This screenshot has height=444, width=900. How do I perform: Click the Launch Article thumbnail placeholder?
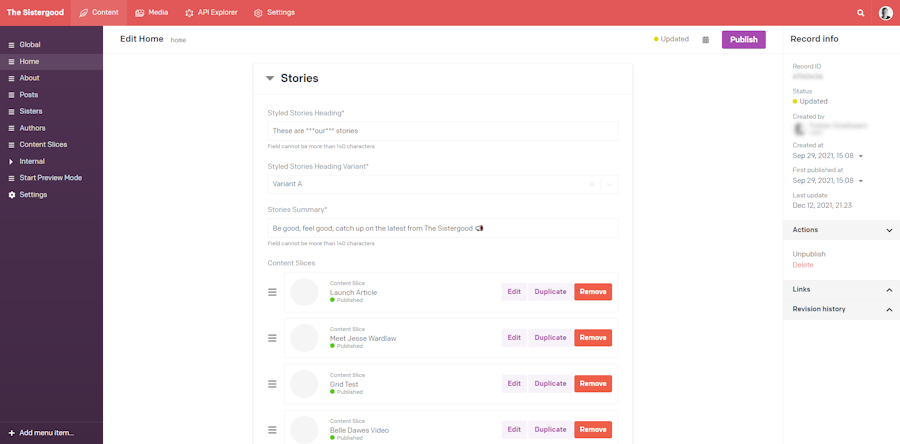point(304,292)
